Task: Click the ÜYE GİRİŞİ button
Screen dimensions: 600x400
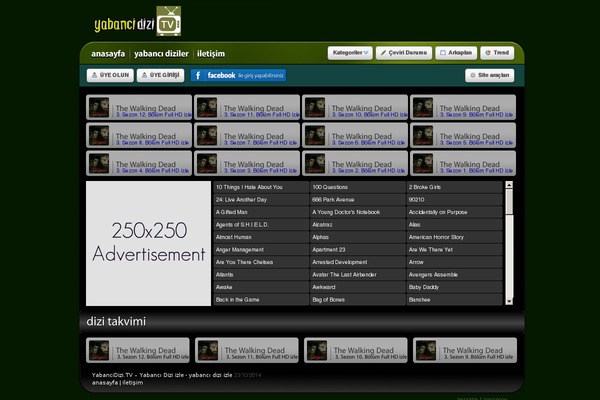Action: click(161, 75)
